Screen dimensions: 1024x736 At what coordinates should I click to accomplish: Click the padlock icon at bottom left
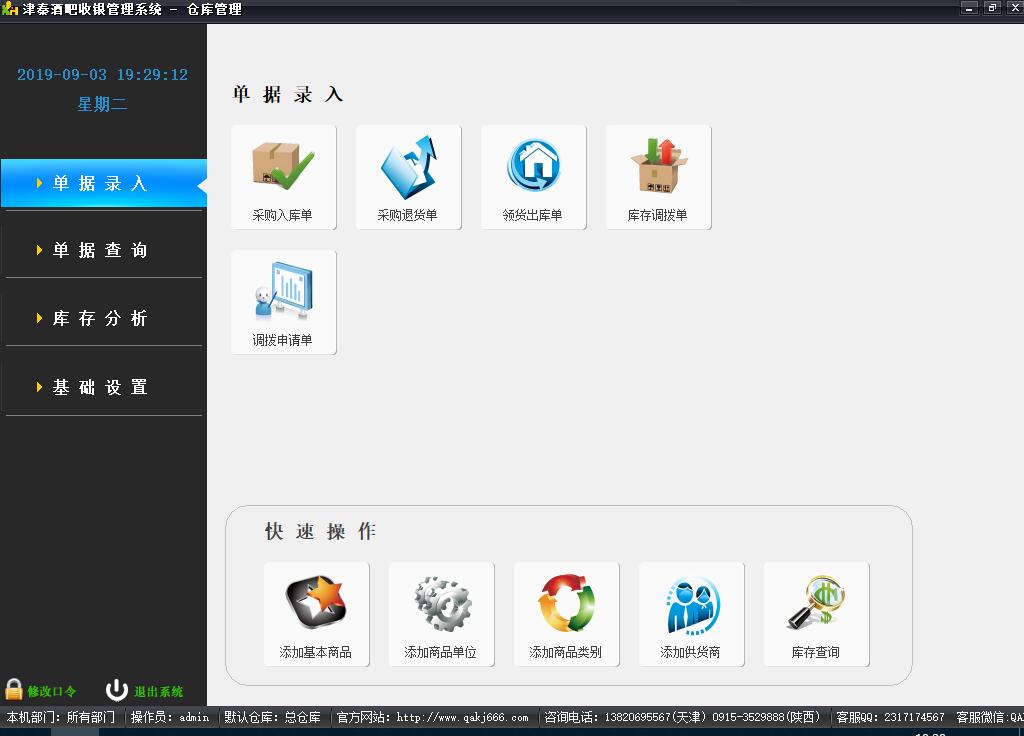click(x=14, y=690)
